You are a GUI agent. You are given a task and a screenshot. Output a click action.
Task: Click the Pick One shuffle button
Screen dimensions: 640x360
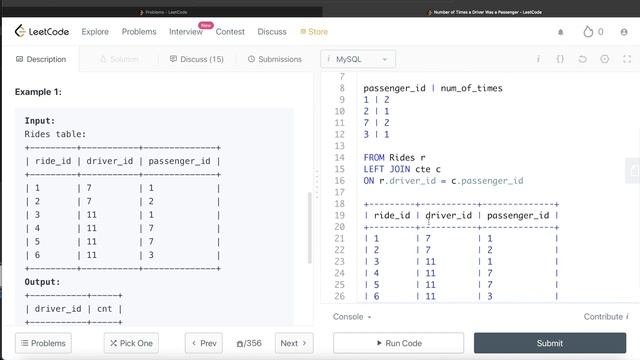pos(131,343)
